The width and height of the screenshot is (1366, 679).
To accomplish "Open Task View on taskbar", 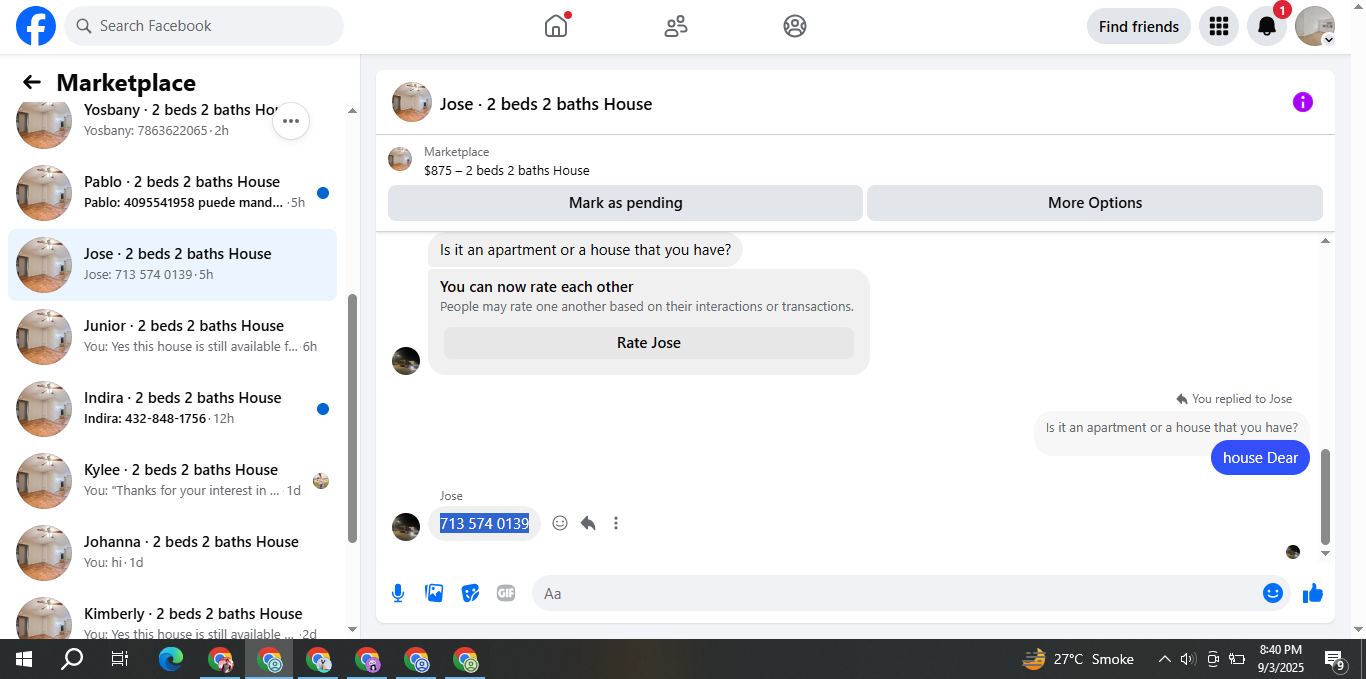I will click(x=120, y=659).
